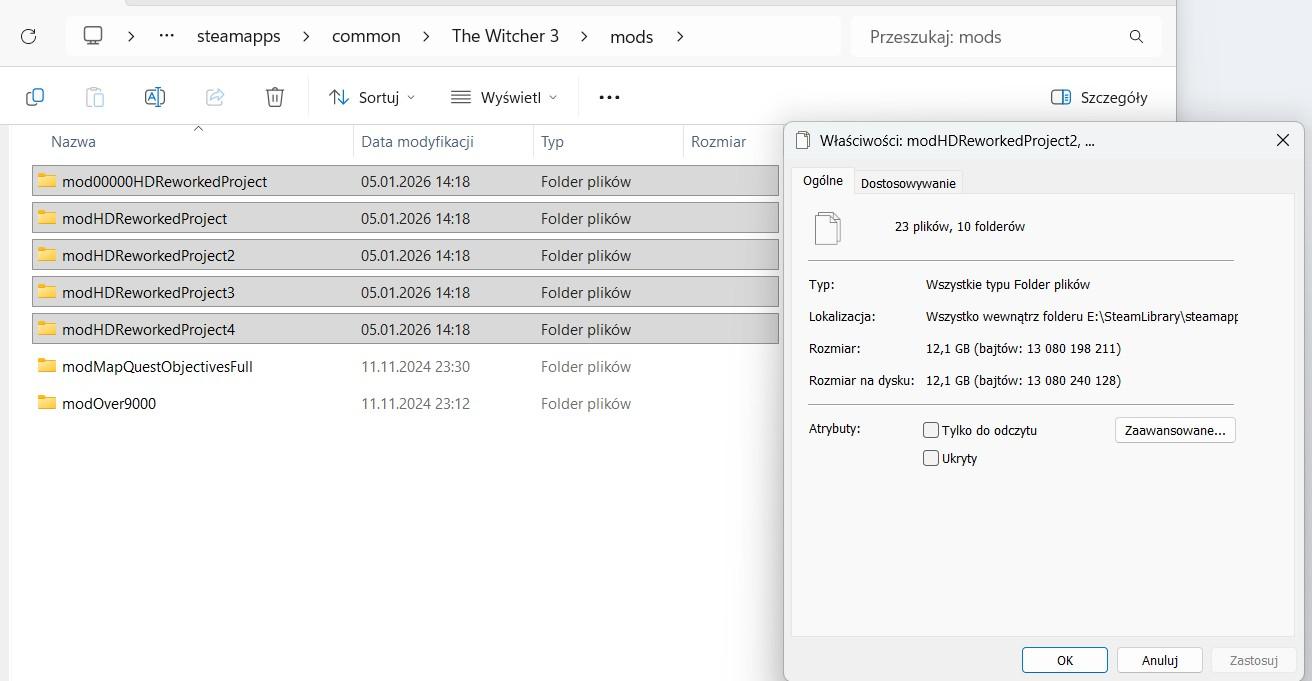
Task: Click 'Wszystkie typu Folder plików' value
Action: click(x=1008, y=284)
